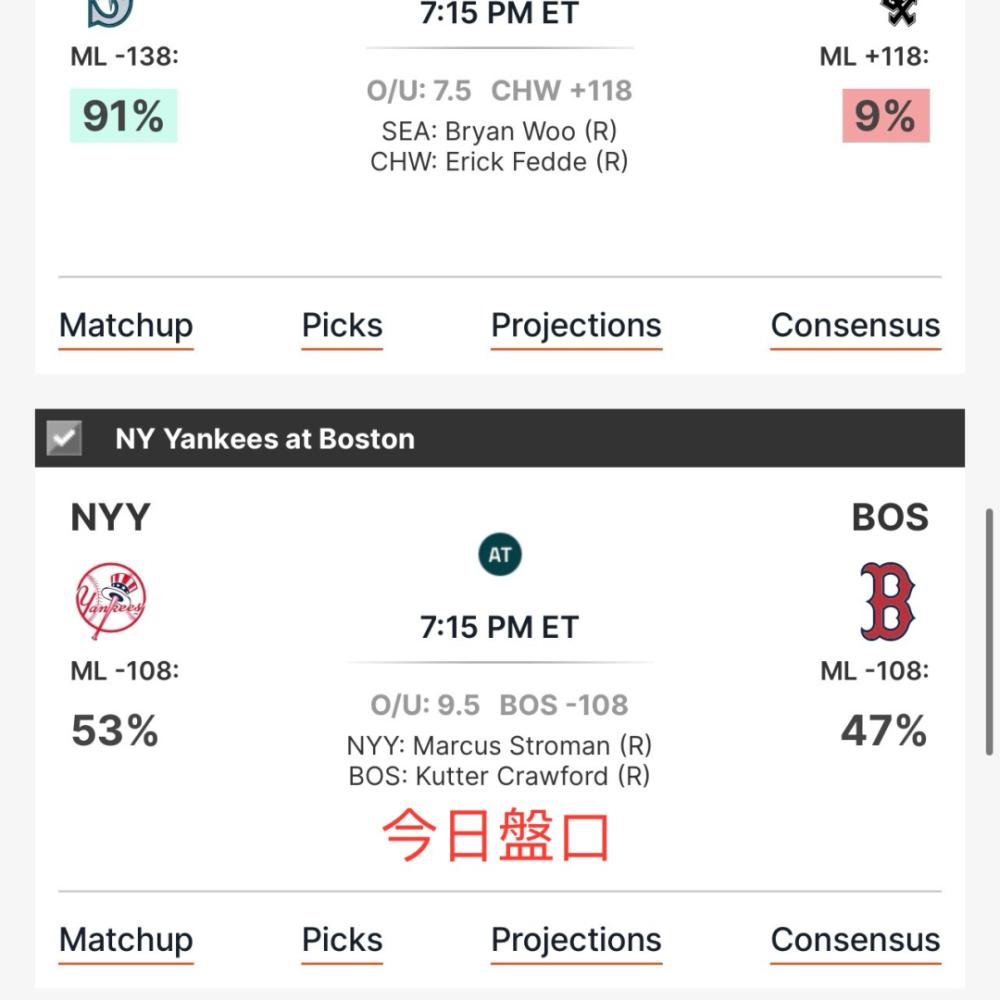Open Matchup for Seattle versus White Sox
This screenshot has width=1000, height=1000.
126,326
